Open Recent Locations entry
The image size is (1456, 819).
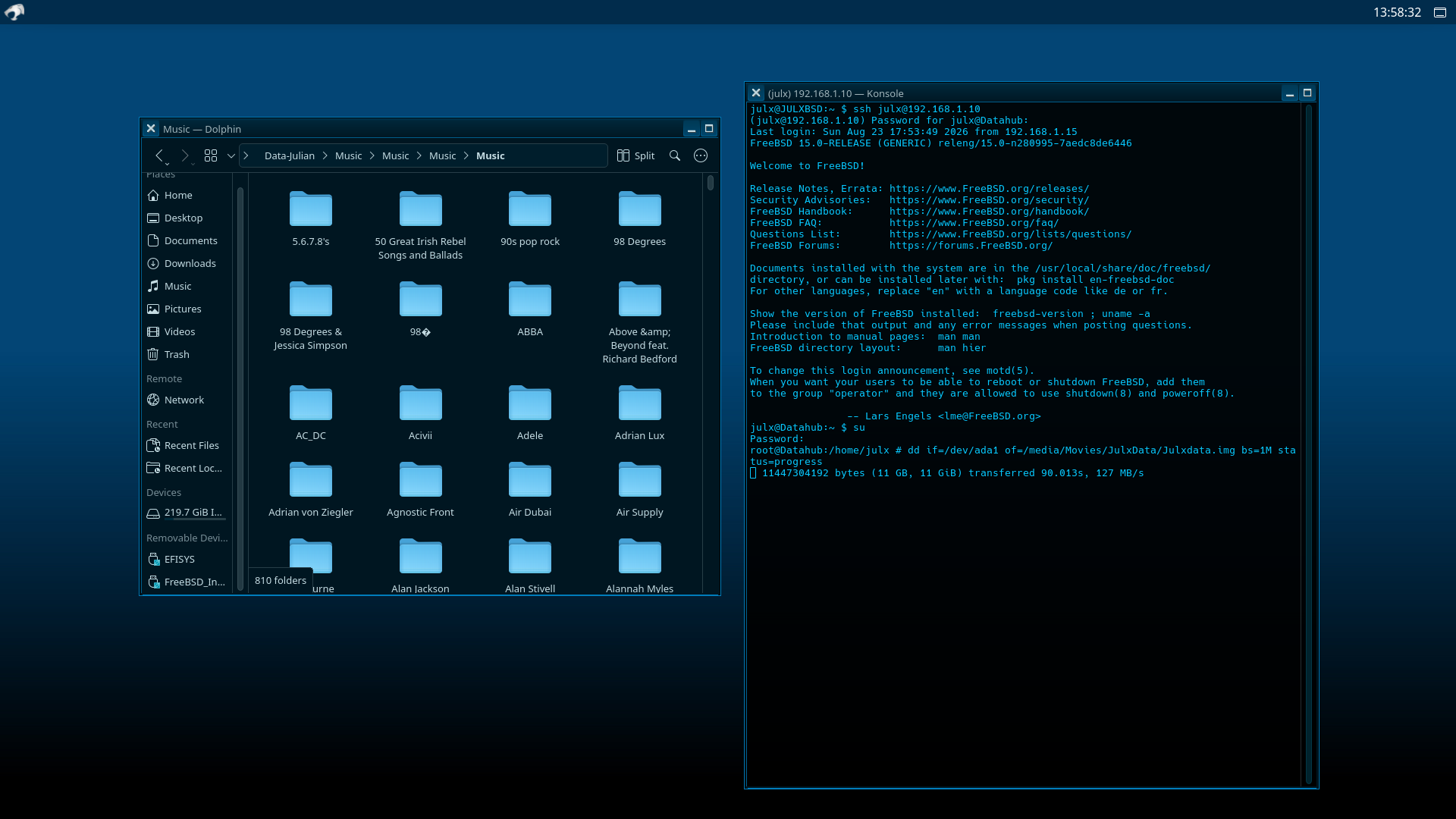[x=187, y=468]
